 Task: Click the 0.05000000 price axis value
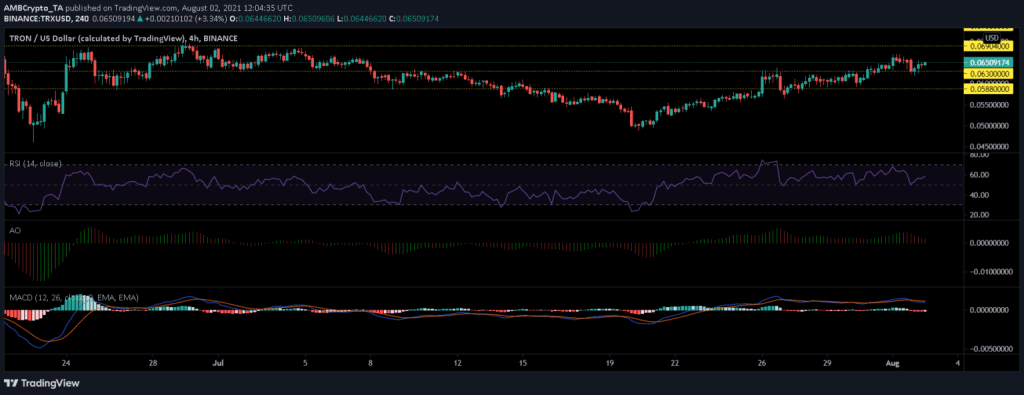[x=988, y=125]
